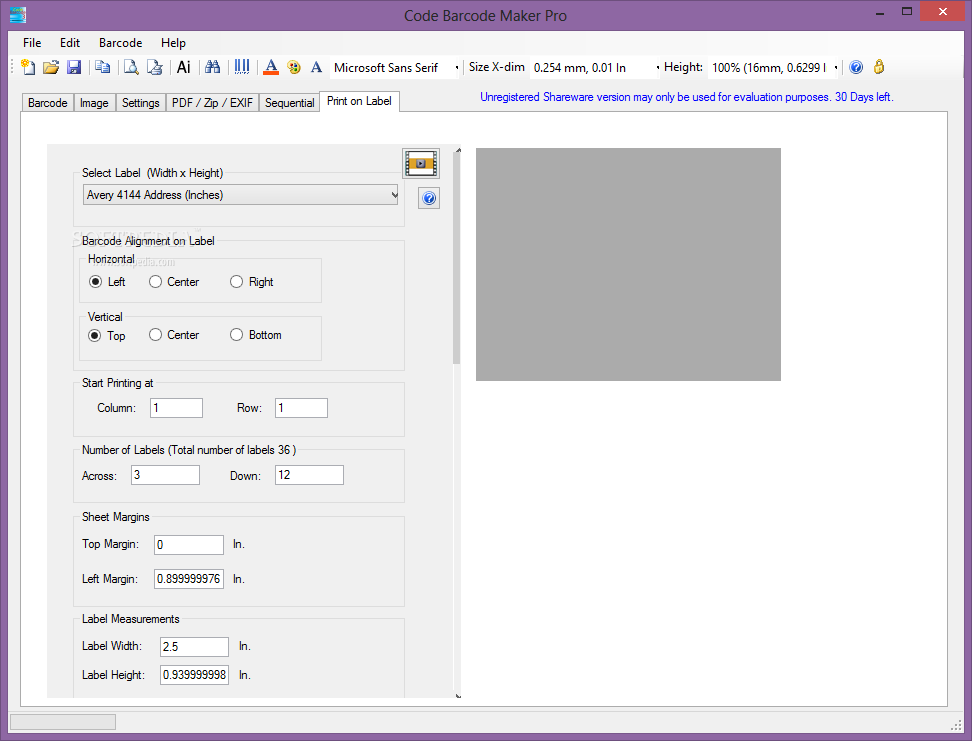Viewport: 972px width, 741px height.
Task: Switch to the Sequential tab
Action: coord(289,103)
